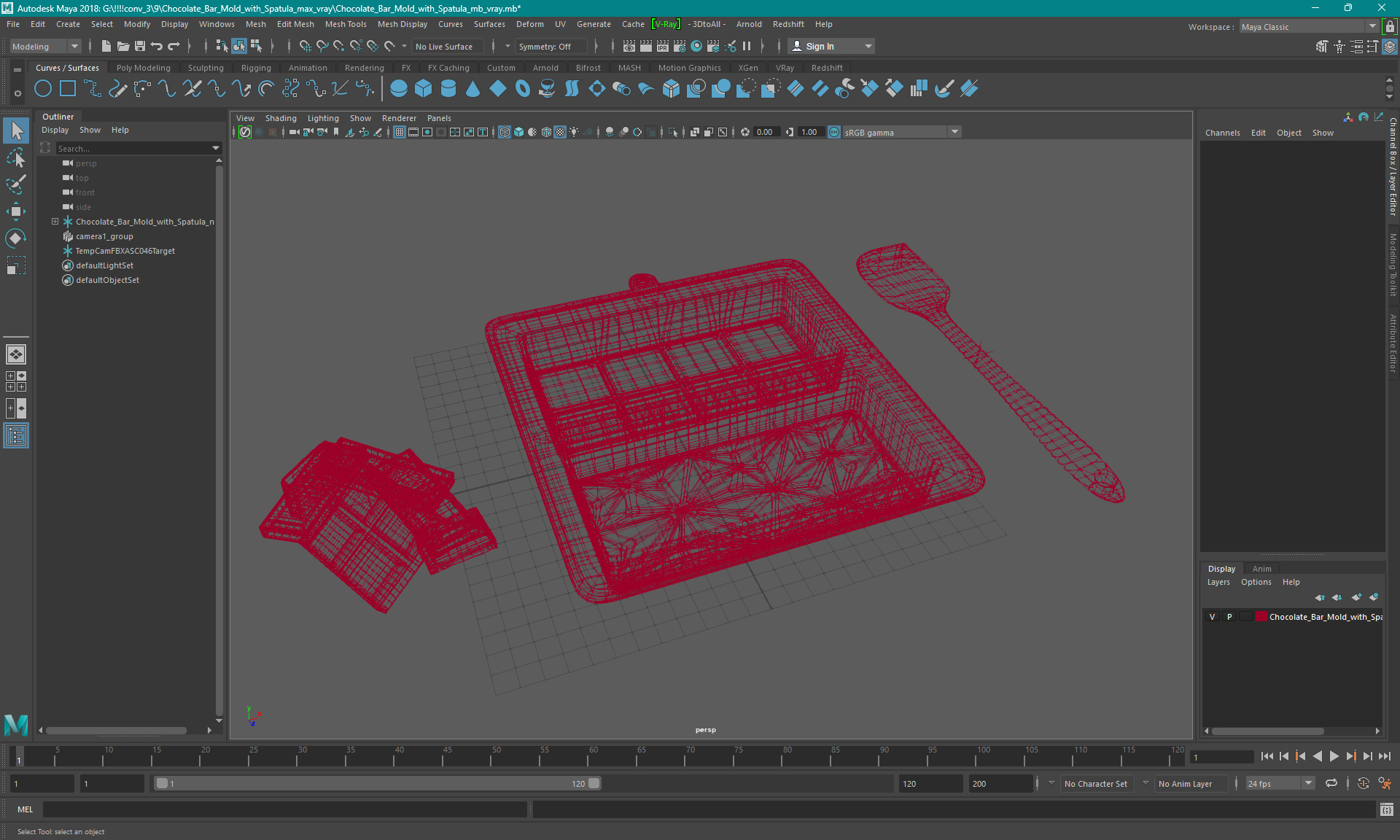The height and width of the screenshot is (840, 1400).
Task: Click the time range slider bar
Action: click(x=378, y=783)
